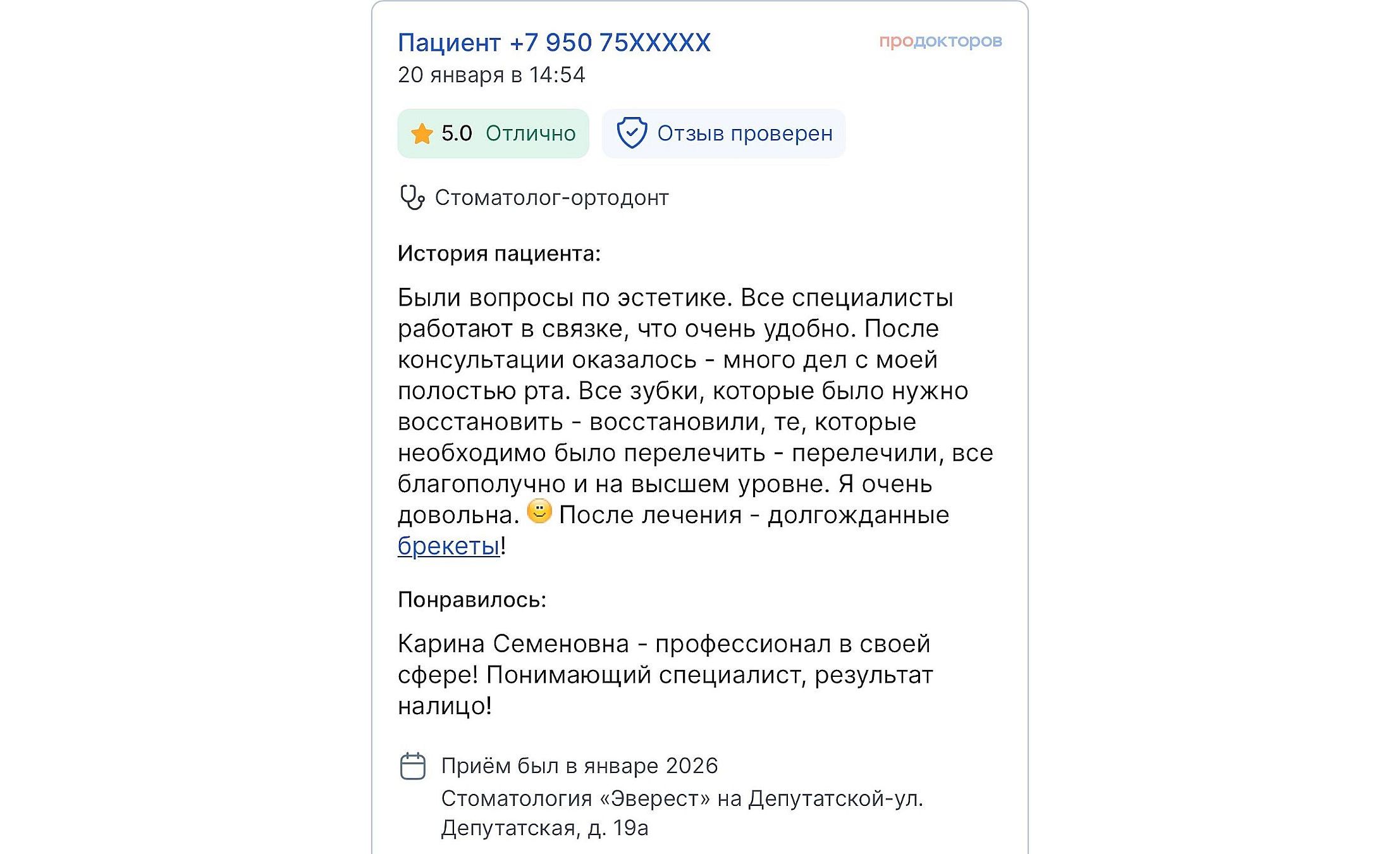Open the брекеты hyperlink

[448, 546]
